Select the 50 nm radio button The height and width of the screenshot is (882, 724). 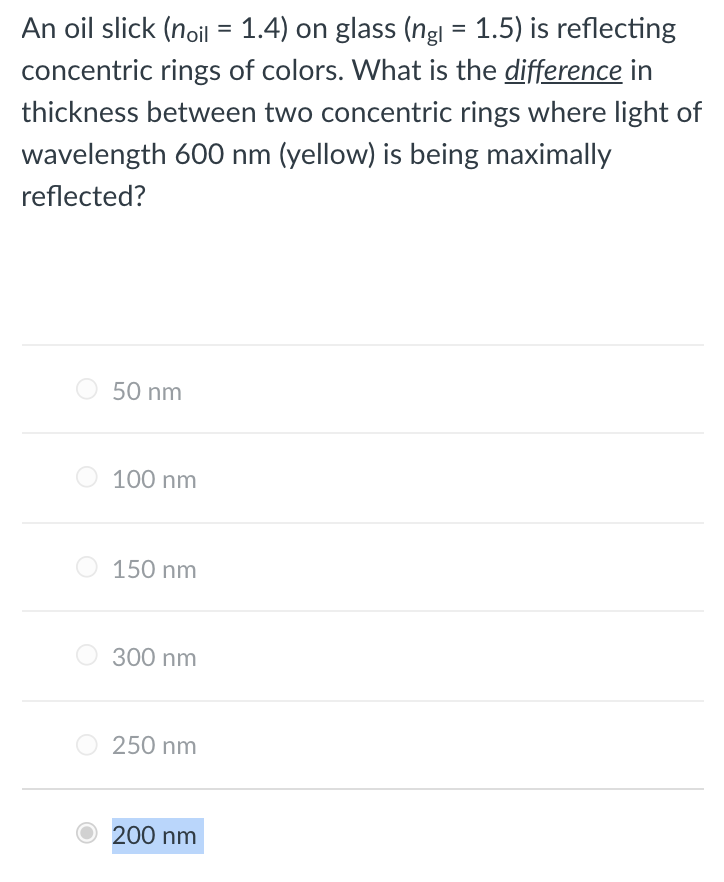click(x=87, y=389)
